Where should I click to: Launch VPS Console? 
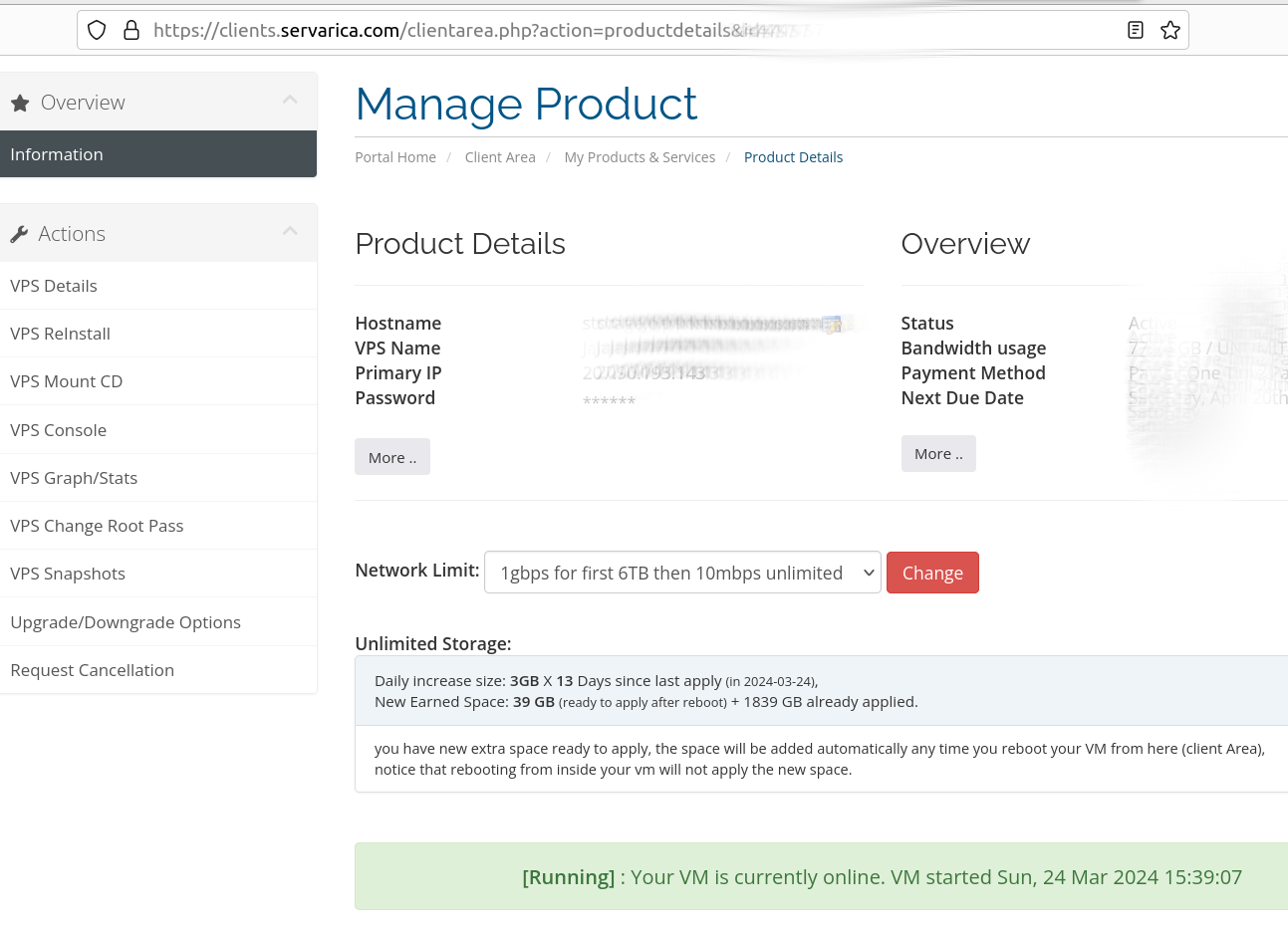pos(158,430)
